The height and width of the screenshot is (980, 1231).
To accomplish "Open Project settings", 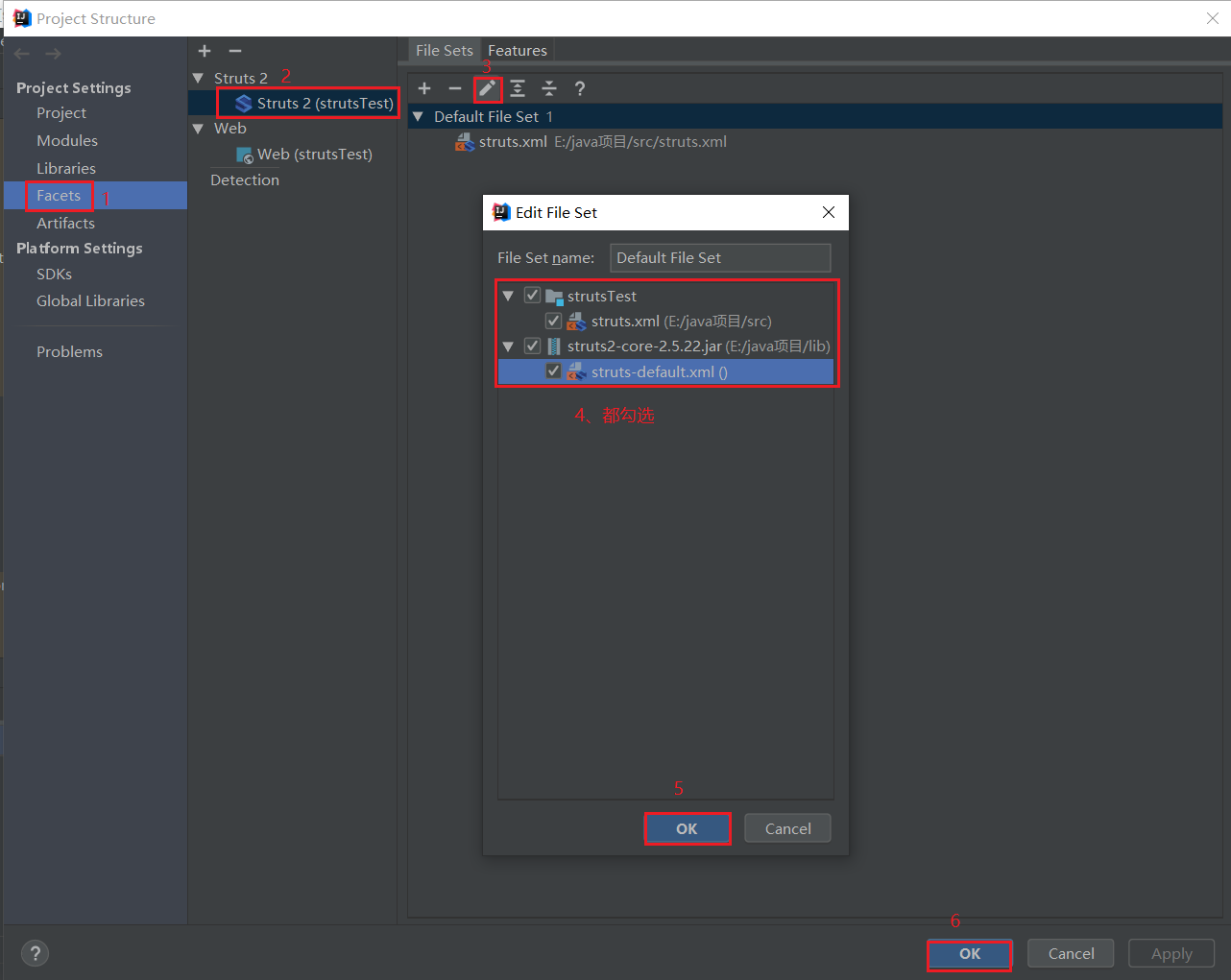I will click(x=61, y=112).
